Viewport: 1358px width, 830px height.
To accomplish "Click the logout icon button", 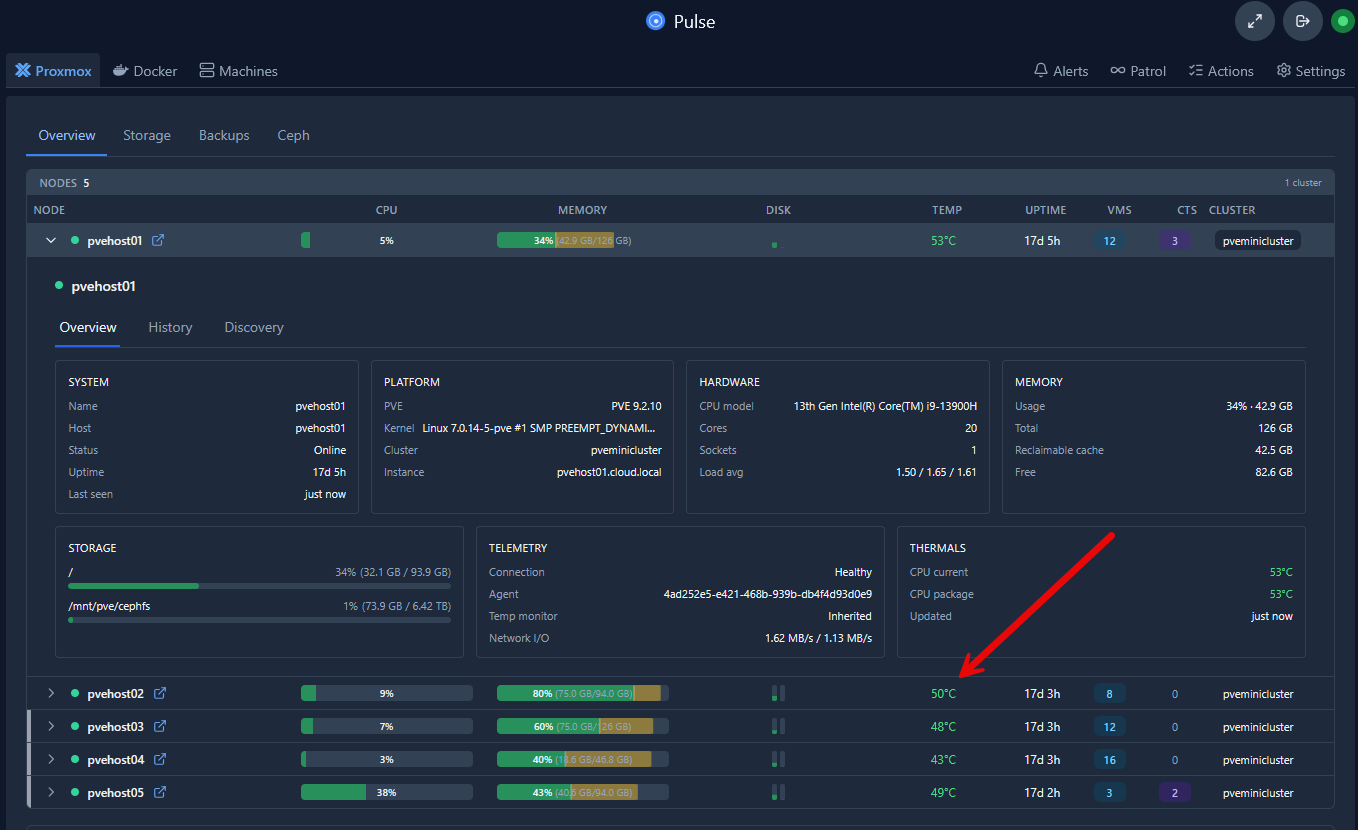I will coord(1303,21).
